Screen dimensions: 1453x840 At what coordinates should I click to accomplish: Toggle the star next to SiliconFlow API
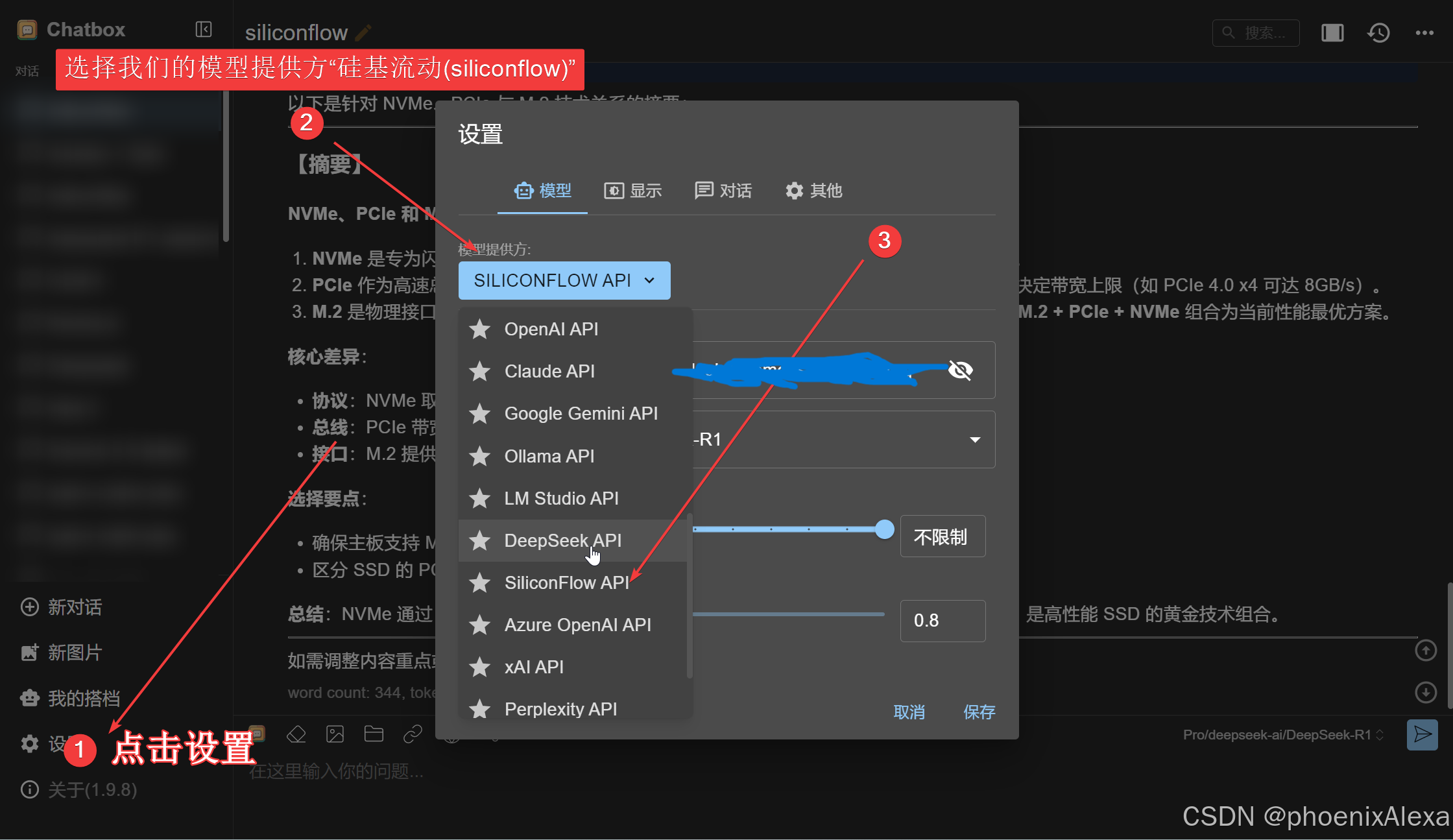(480, 582)
